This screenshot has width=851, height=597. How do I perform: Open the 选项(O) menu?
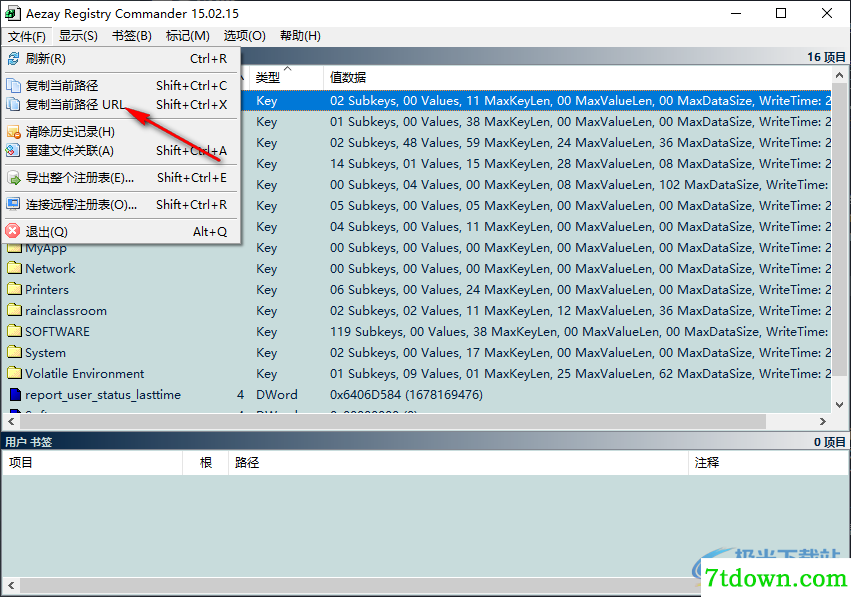click(x=245, y=36)
